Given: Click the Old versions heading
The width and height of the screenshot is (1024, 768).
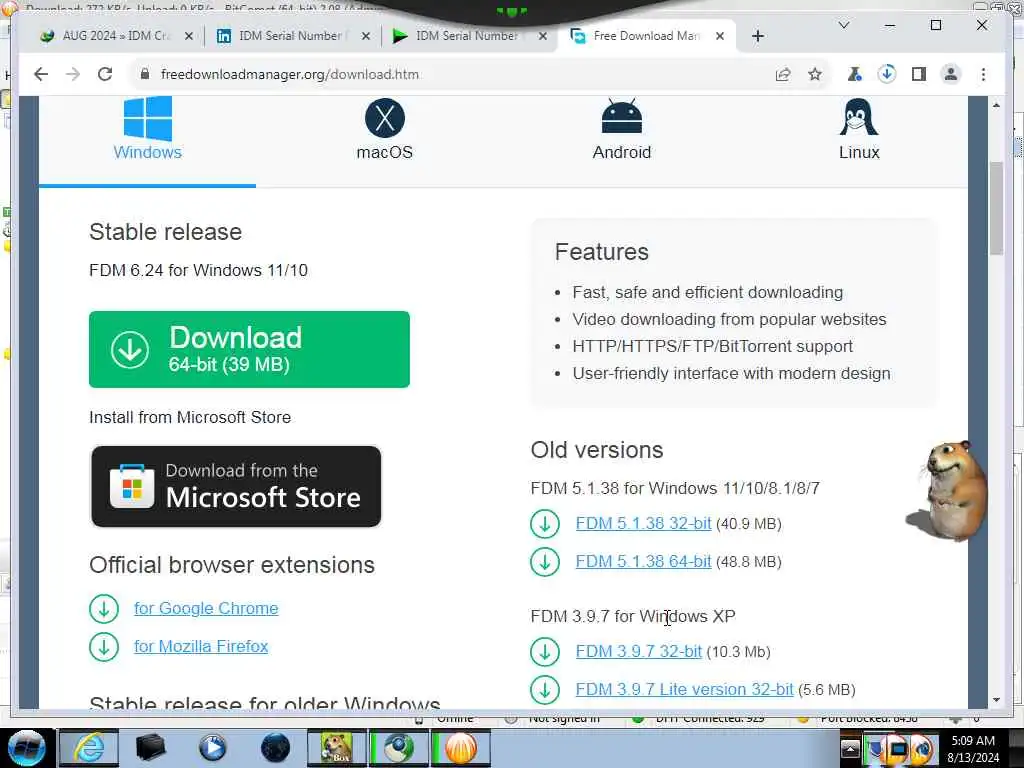Looking at the screenshot, I should pyautogui.click(x=597, y=450).
